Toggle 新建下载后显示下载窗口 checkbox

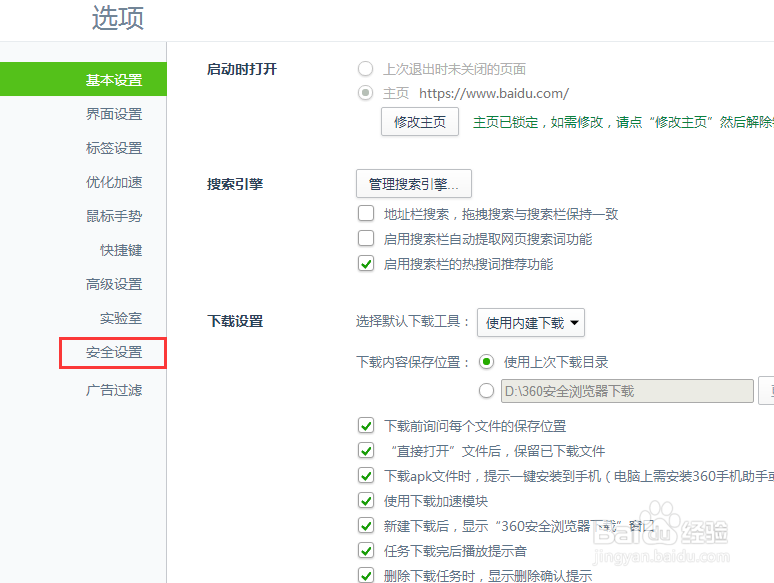tap(366, 526)
